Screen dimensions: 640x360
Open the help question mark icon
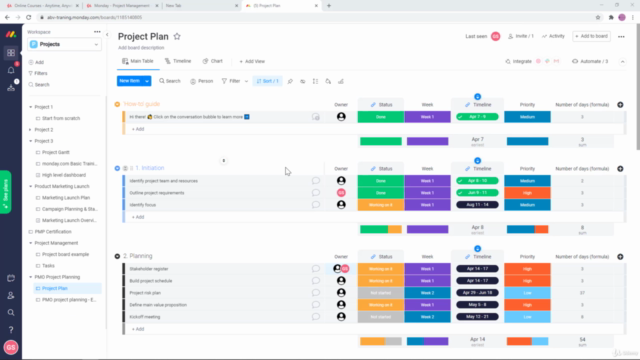pos(11,330)
